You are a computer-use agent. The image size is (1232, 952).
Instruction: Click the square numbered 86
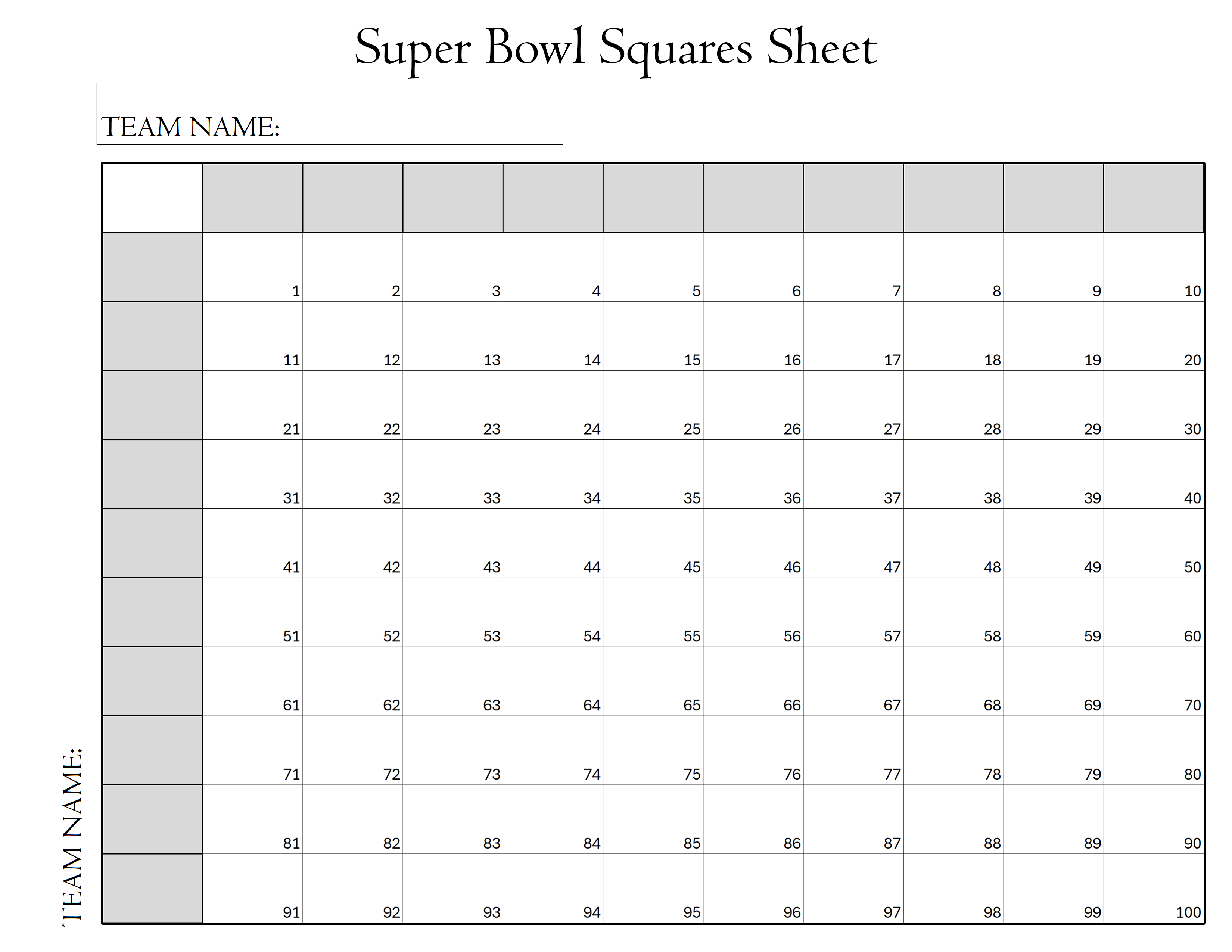[x=753, y=819]
